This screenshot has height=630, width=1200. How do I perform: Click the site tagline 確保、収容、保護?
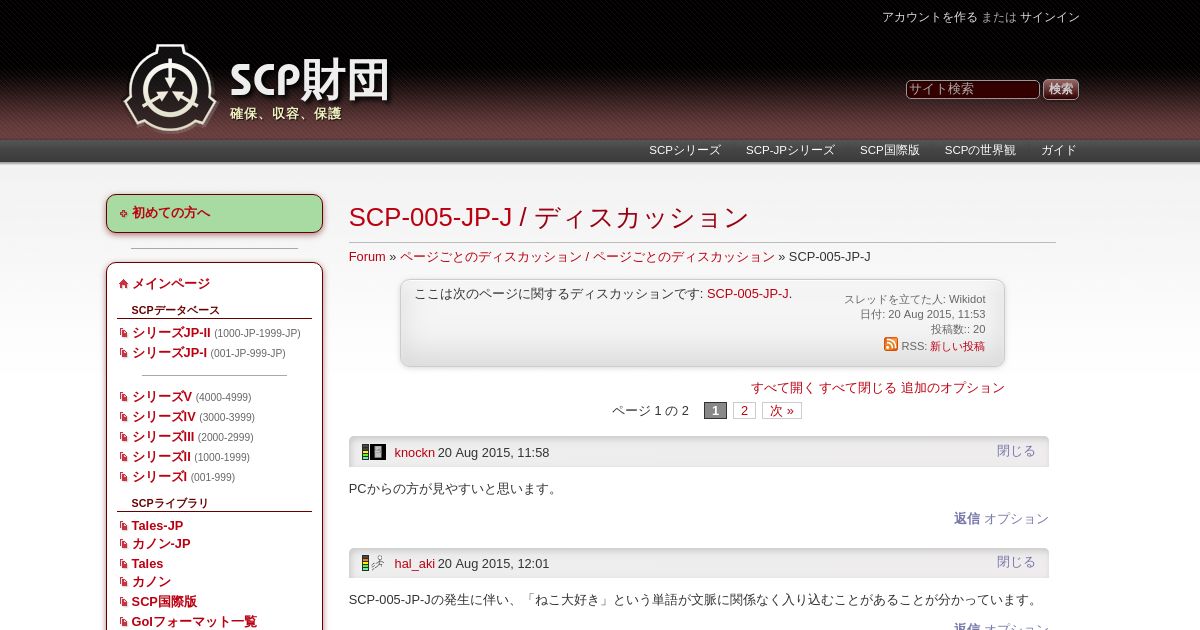coord(286,114)
